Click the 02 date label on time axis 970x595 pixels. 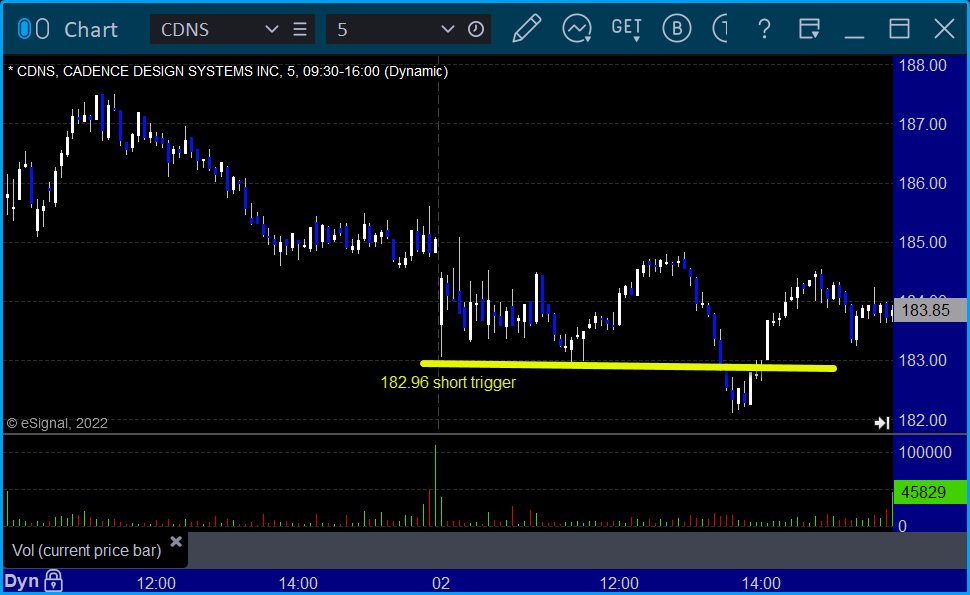tap(440, 583)
